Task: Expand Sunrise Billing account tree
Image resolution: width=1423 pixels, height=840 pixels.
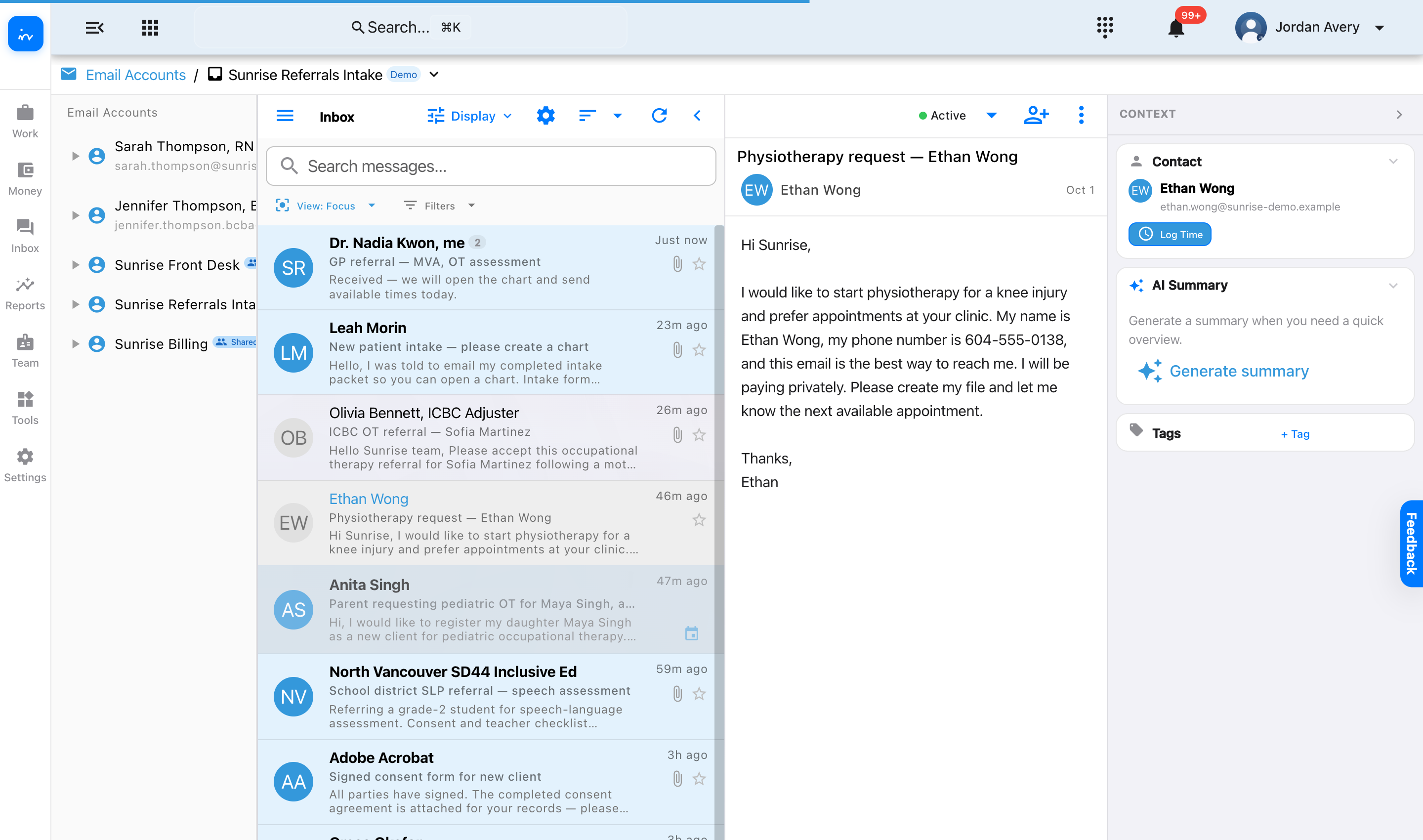Action: click(x=75, y=343)
